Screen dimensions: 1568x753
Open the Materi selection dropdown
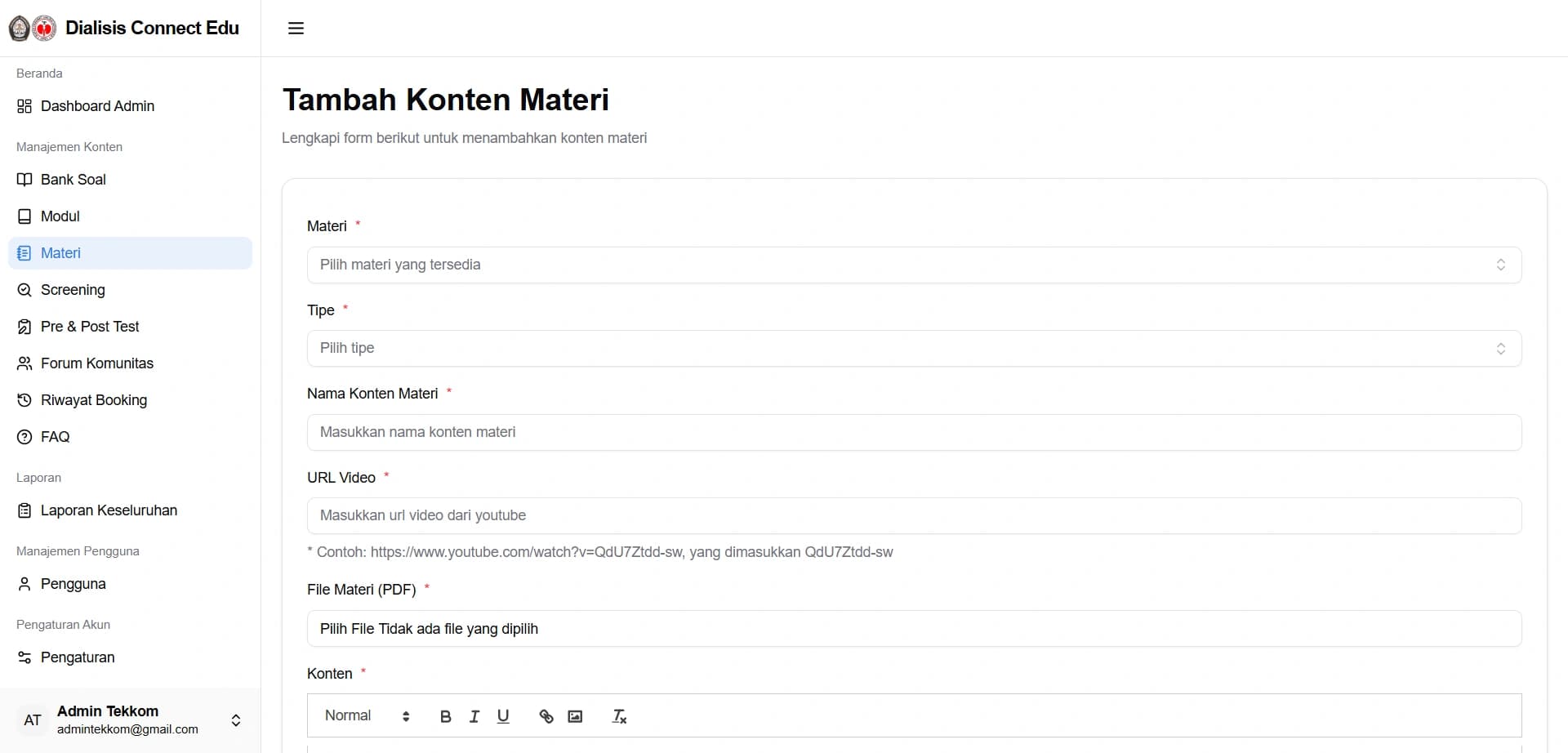pyautogui.click(x=914, y=265)
